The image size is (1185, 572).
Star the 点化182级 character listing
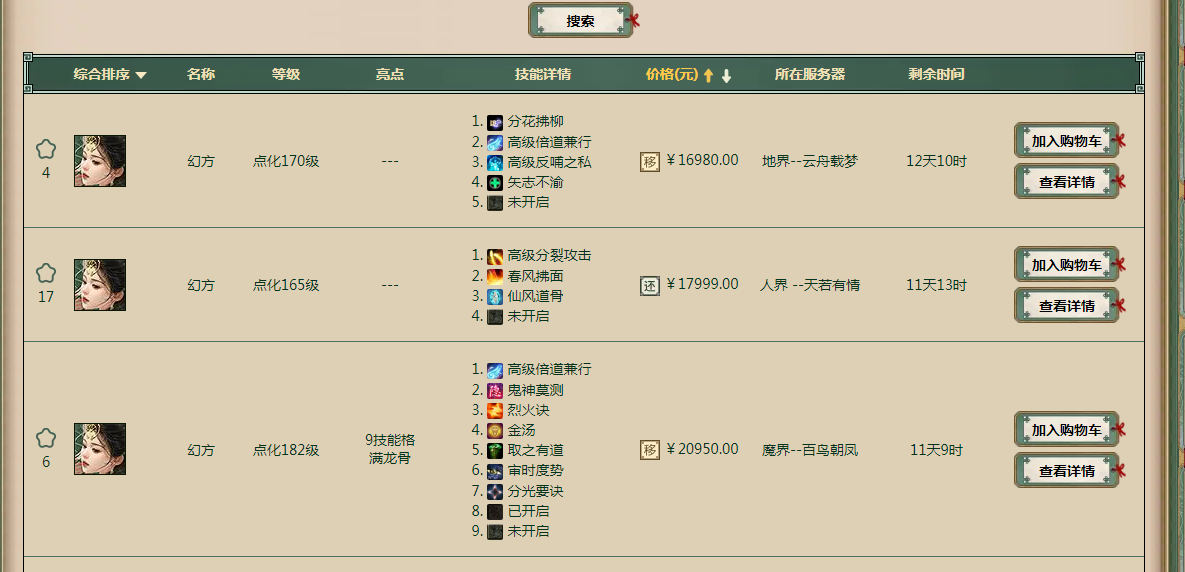46,438
